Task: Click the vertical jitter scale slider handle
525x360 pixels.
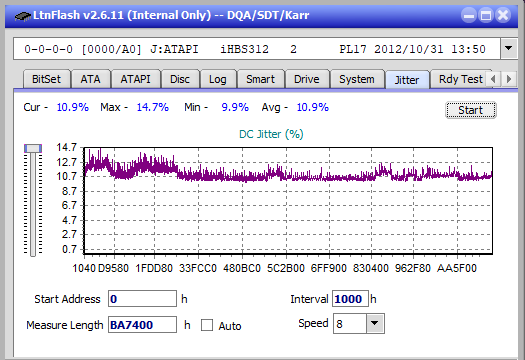Action: pos(33,148)
